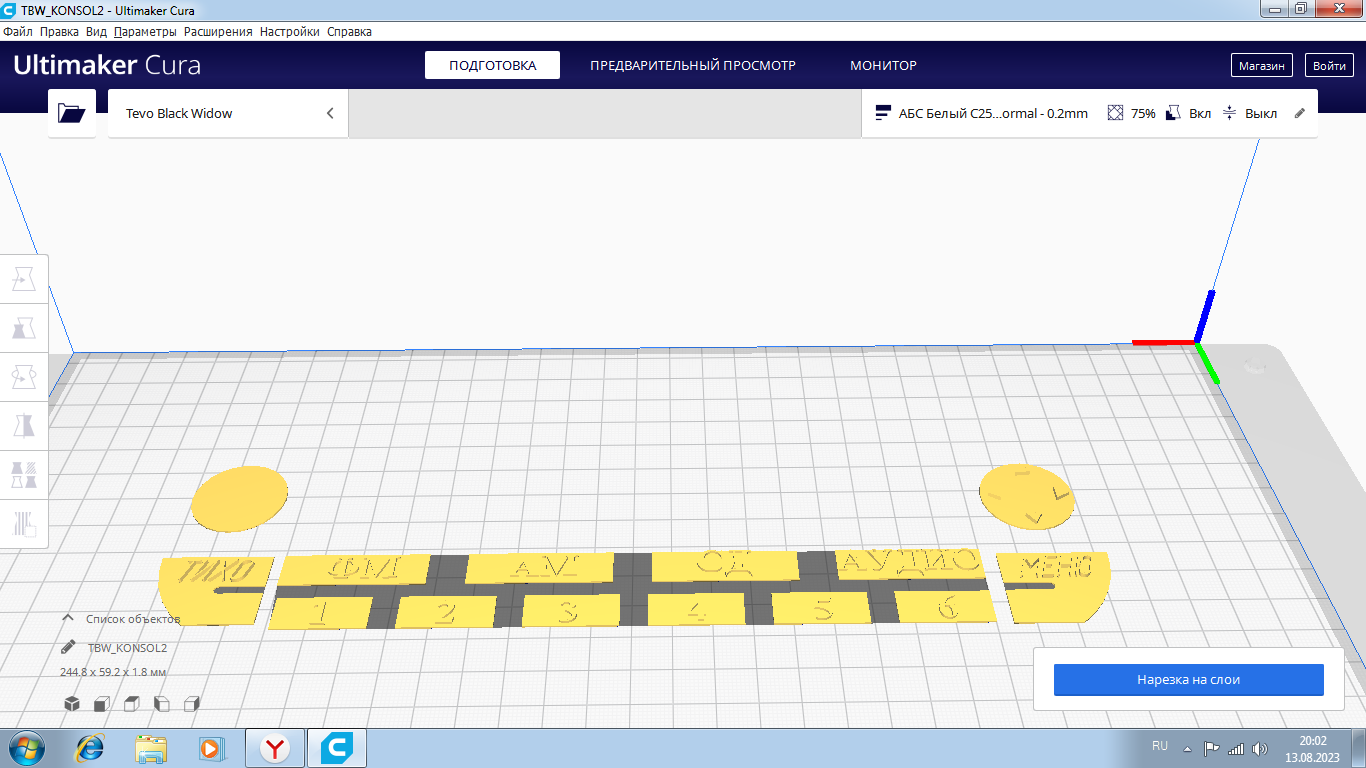Click the TBW_KONSOL2 object name

127,648
